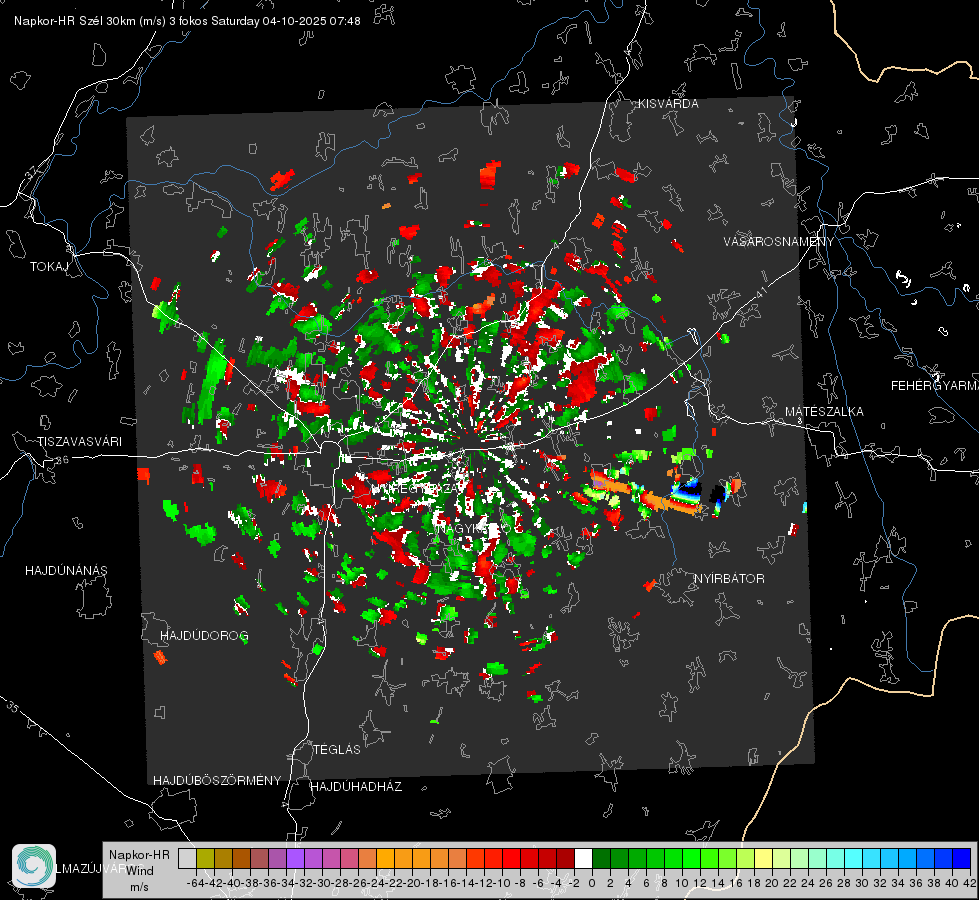
Task: Click the legend value label 42
Action: 970,883
